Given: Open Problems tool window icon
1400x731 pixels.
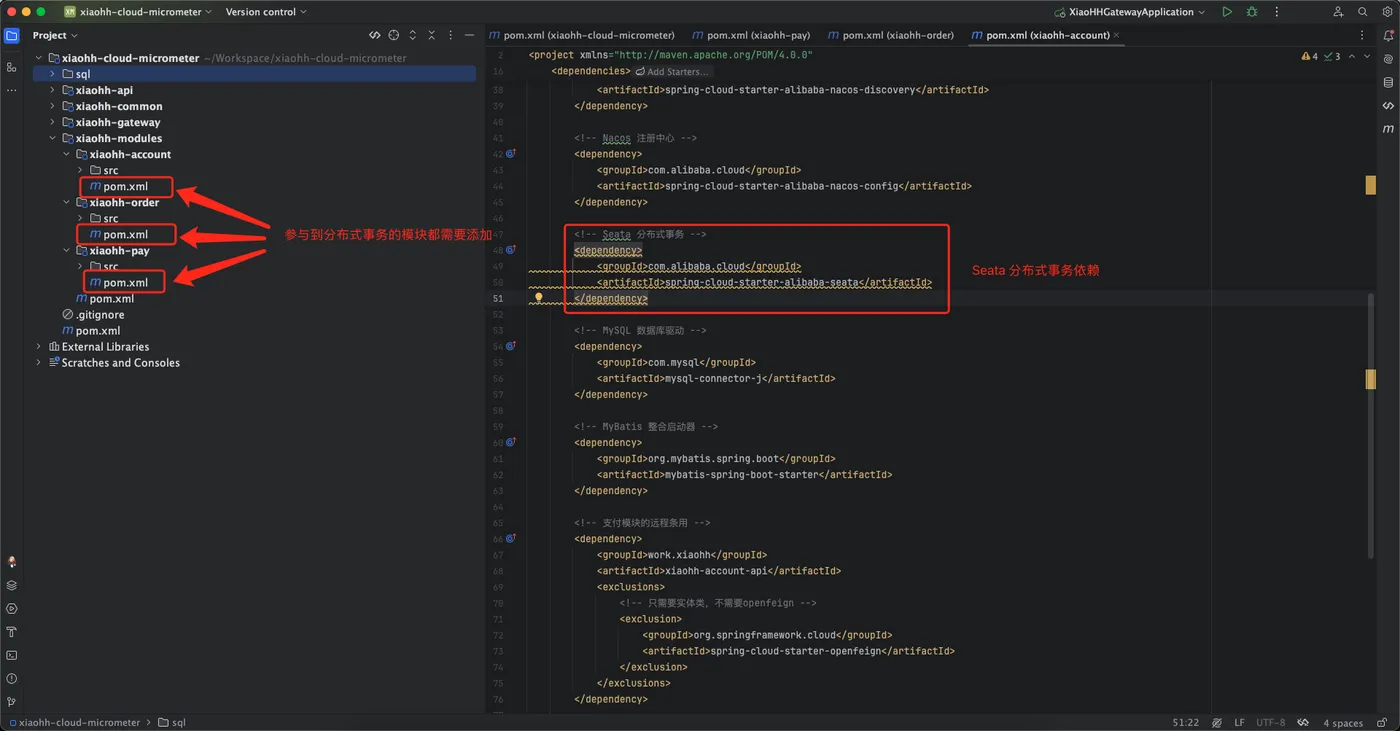Looking at the screenshot, I should 12,679.
